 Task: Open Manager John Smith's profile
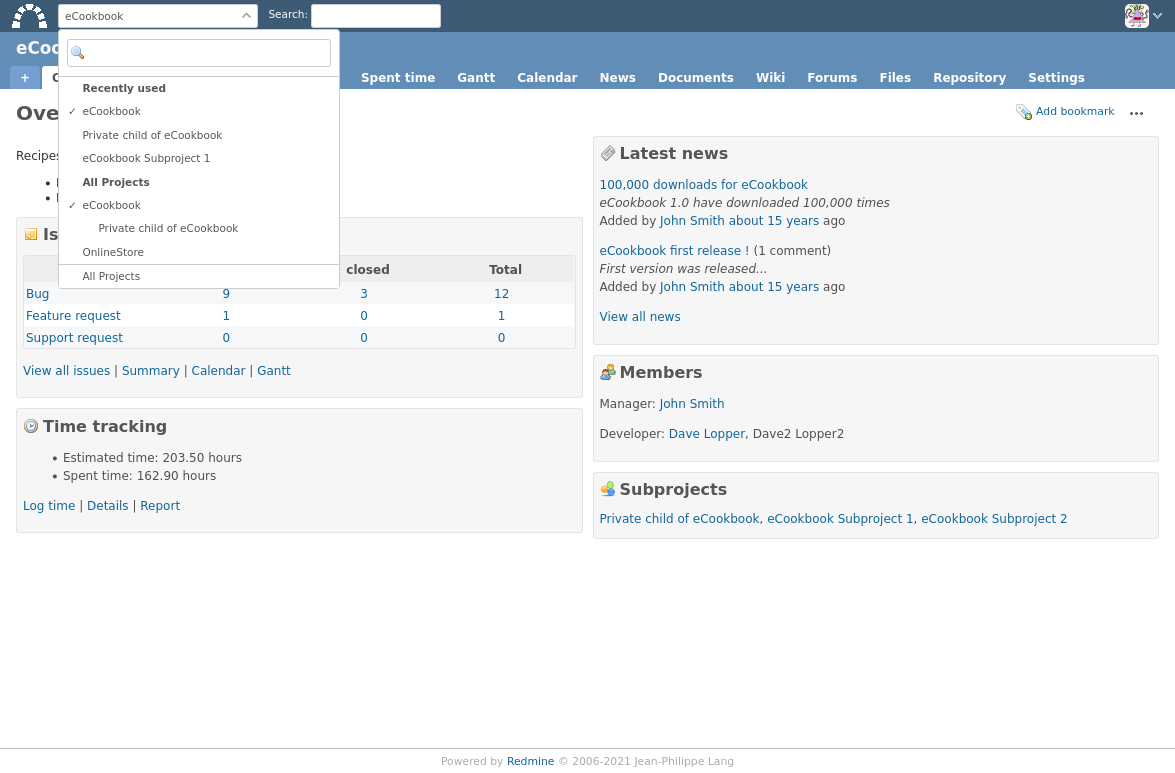click(692, 404)
